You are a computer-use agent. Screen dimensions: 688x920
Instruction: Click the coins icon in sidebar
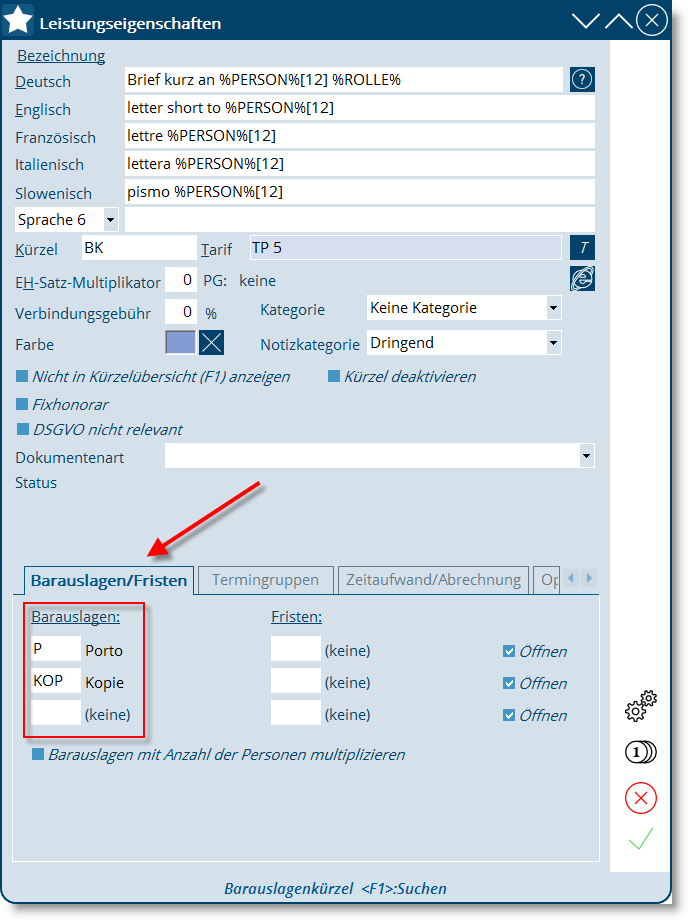click(x=640, y=752)
